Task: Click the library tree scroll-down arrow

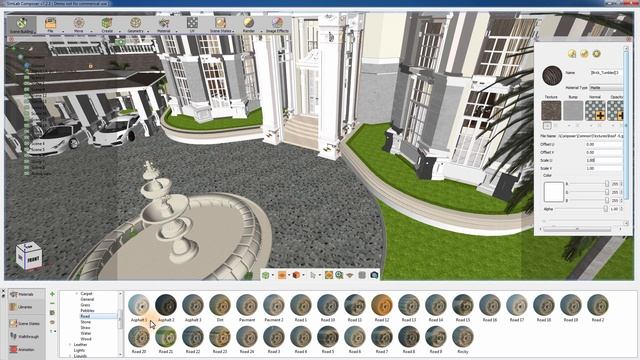Action: (120, 354)
